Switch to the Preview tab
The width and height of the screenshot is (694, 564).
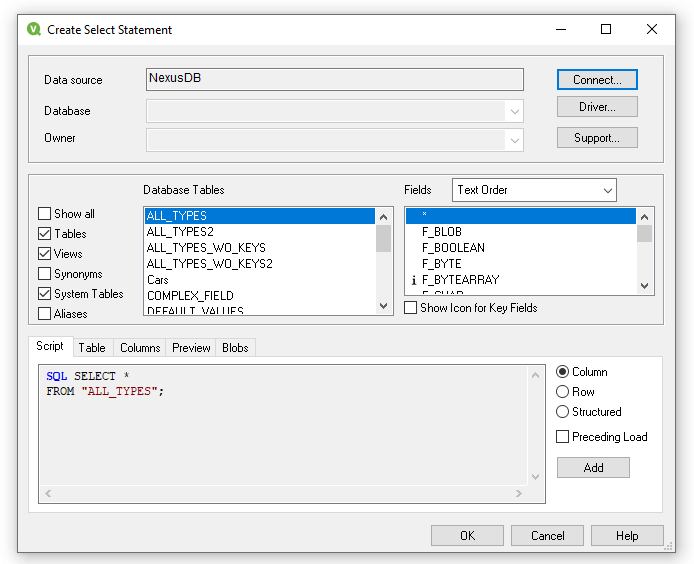coord(191,348)
